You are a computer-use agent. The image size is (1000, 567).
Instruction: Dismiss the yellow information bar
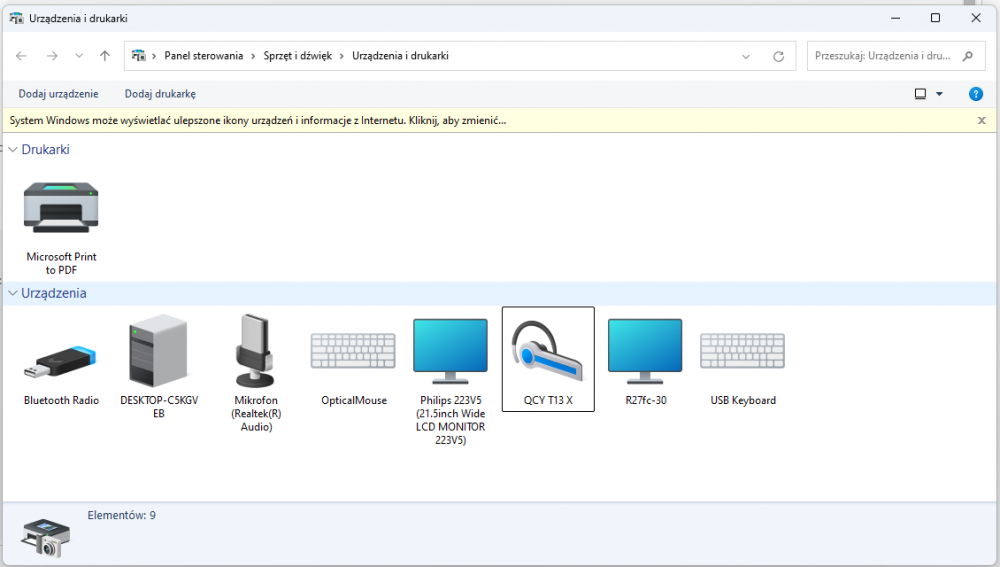click(981, 120)
